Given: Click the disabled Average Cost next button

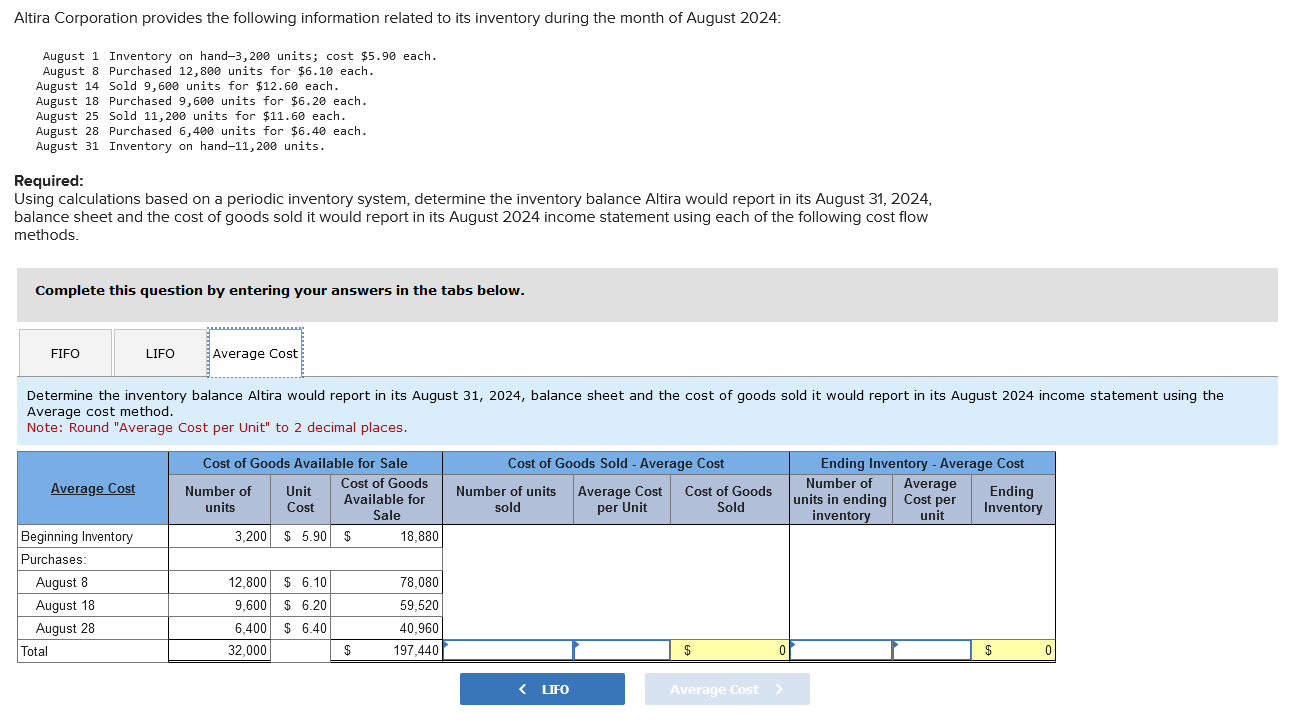Looking at the screenshot, I should click(727, 689).
